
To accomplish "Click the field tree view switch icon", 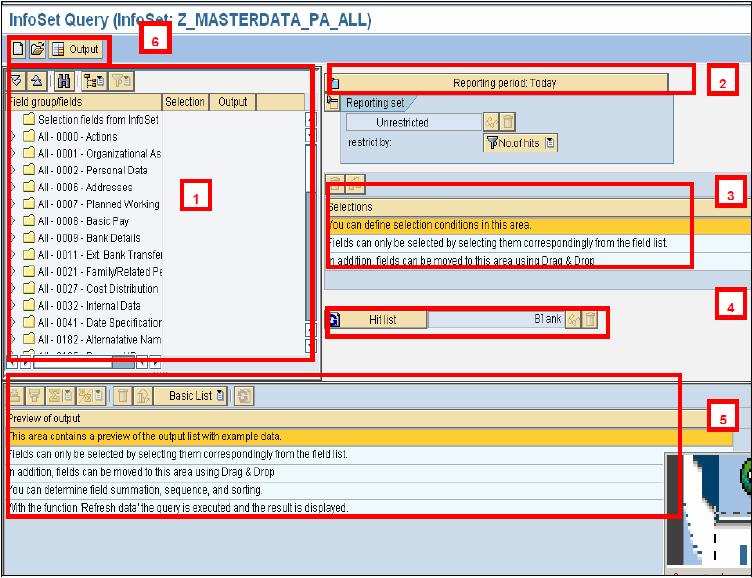I will pyautogui.click(x=93, y=82).
